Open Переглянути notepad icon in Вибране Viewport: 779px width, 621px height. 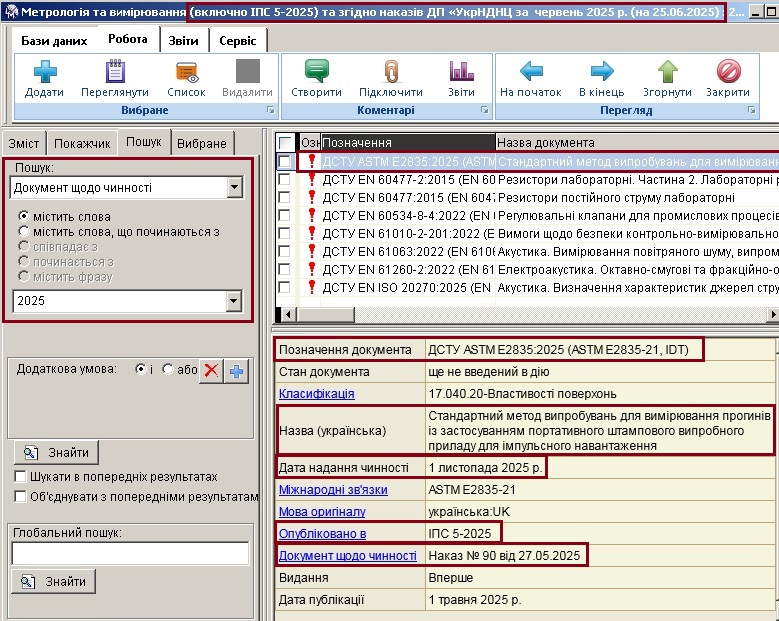(x=115, y=72)
